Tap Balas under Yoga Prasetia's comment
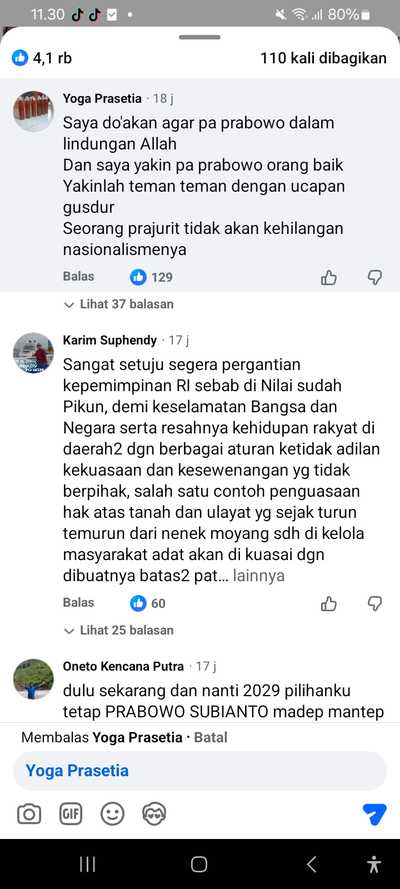 point(79,277)
